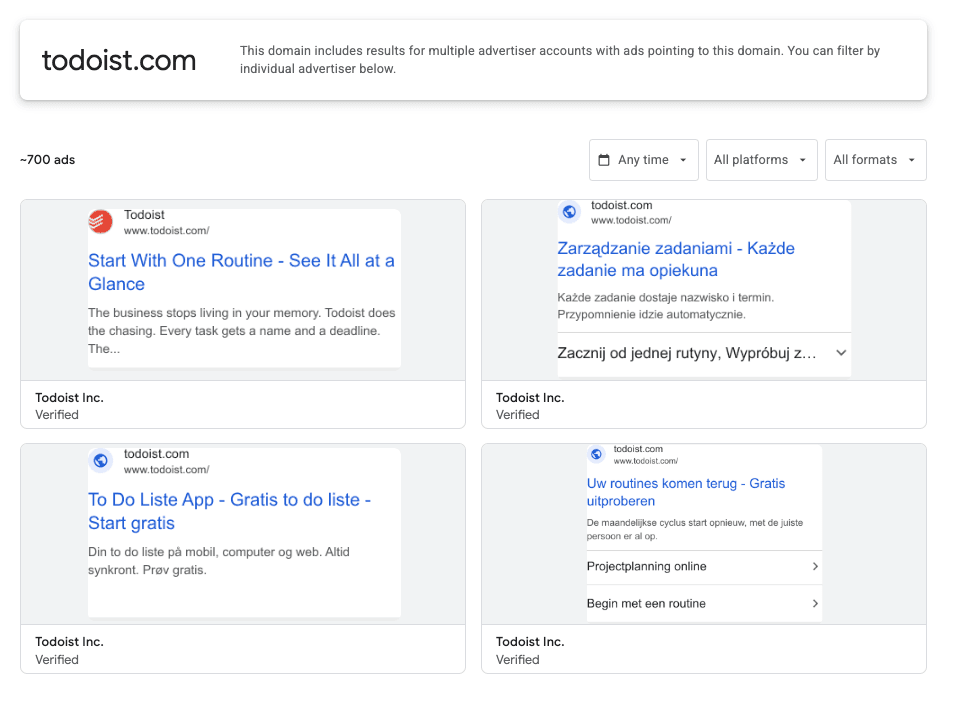This screenshot has height=708, width=955.
Task: Click the 'Todoist' advertiser name beside the red logo
Action: tap(144, 215)
